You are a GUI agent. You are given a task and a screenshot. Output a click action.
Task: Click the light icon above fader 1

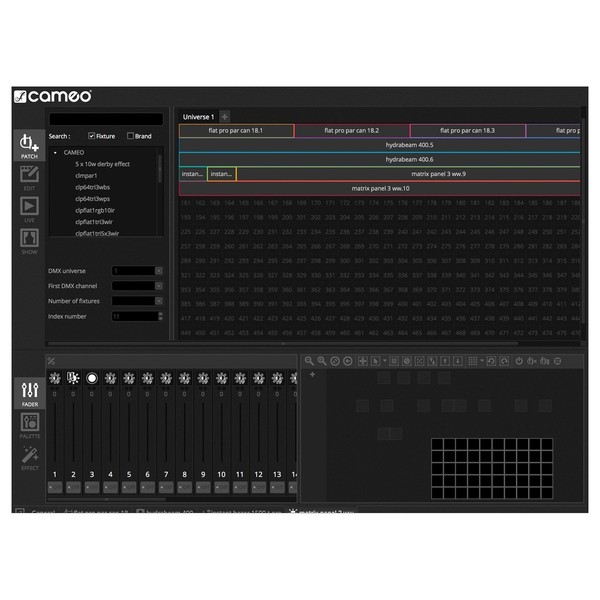(55, 378)
